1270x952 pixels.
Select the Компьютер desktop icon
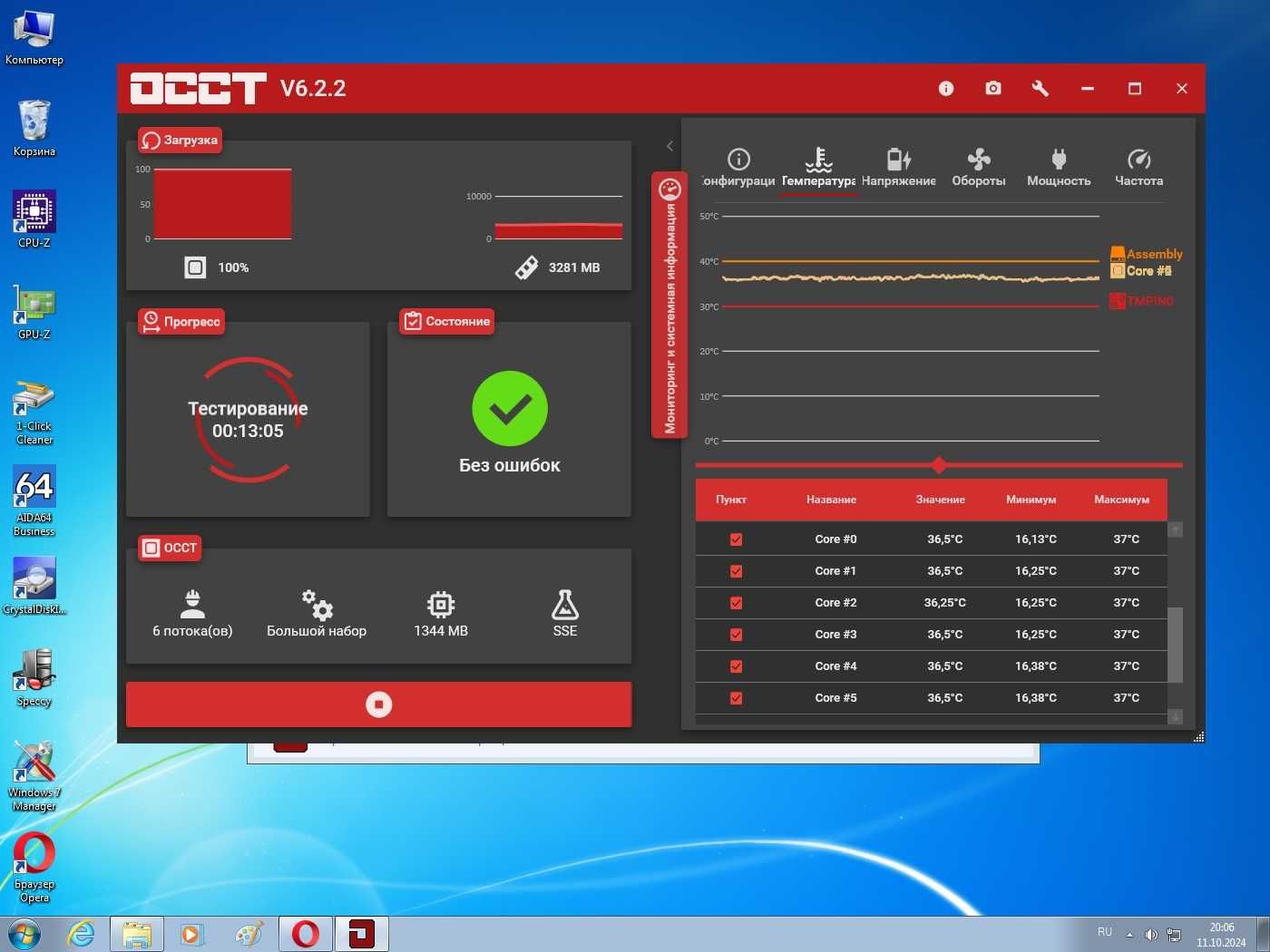(34, 37)
